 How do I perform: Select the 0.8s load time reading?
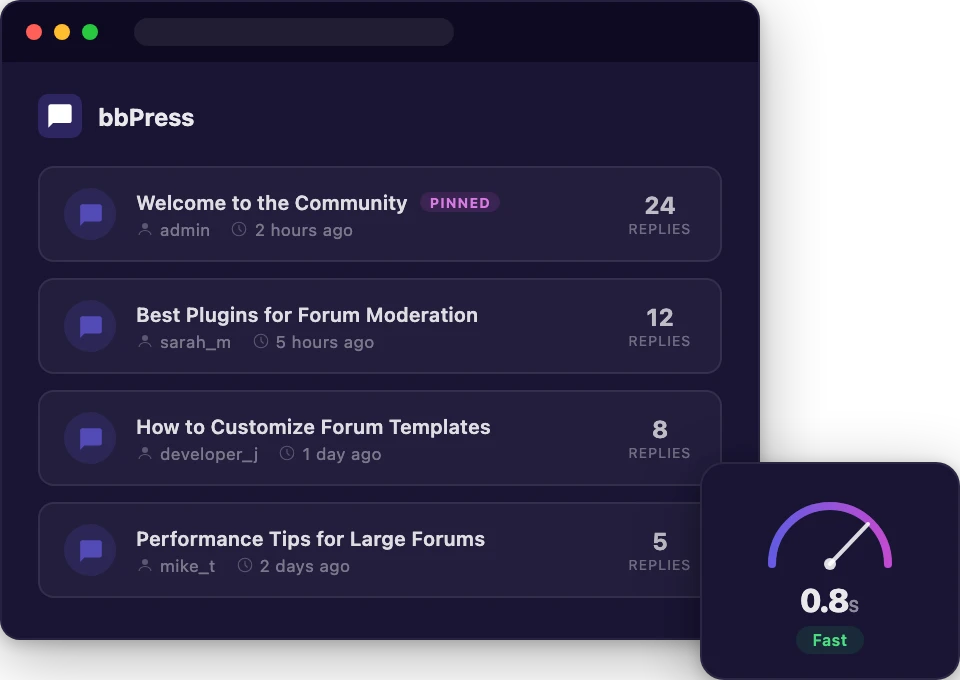tap(828, 601)
